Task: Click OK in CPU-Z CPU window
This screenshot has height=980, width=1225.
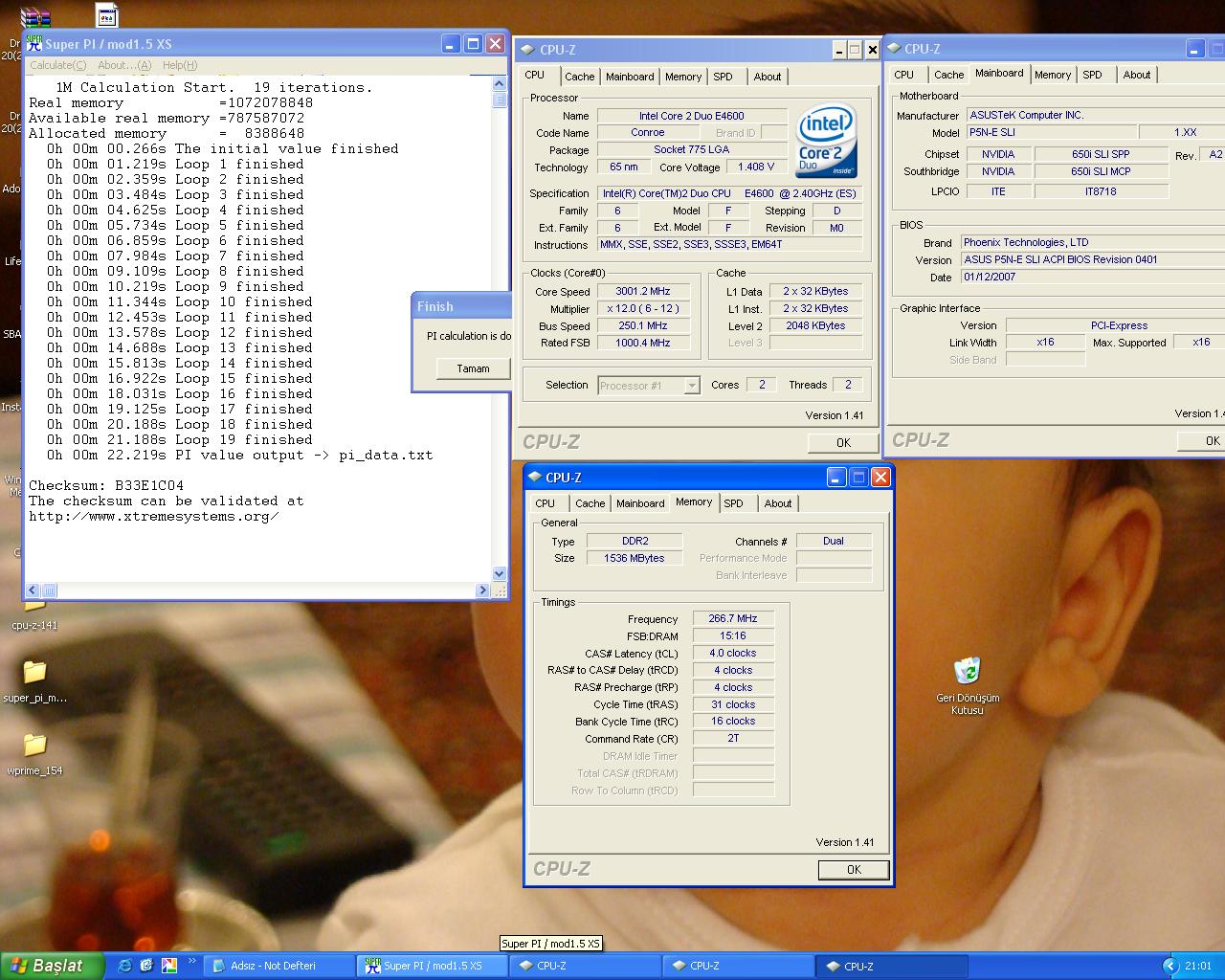Action: pos(843,442)
